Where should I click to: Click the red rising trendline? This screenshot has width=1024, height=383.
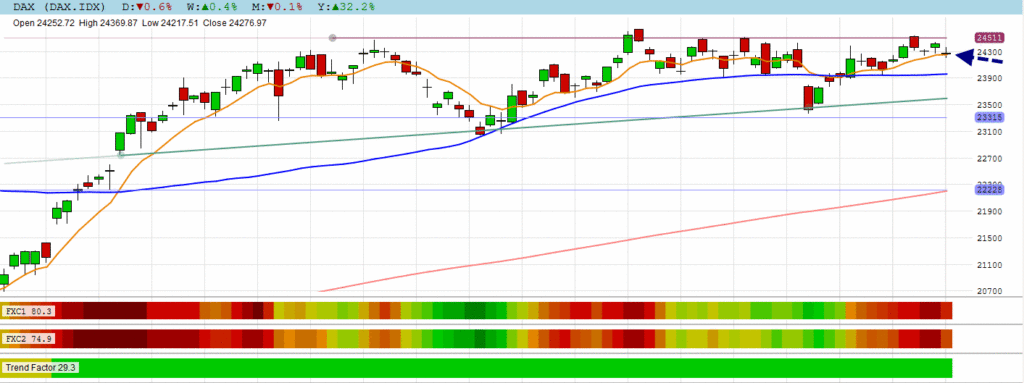pyautogui.click(x=632, y=241)
